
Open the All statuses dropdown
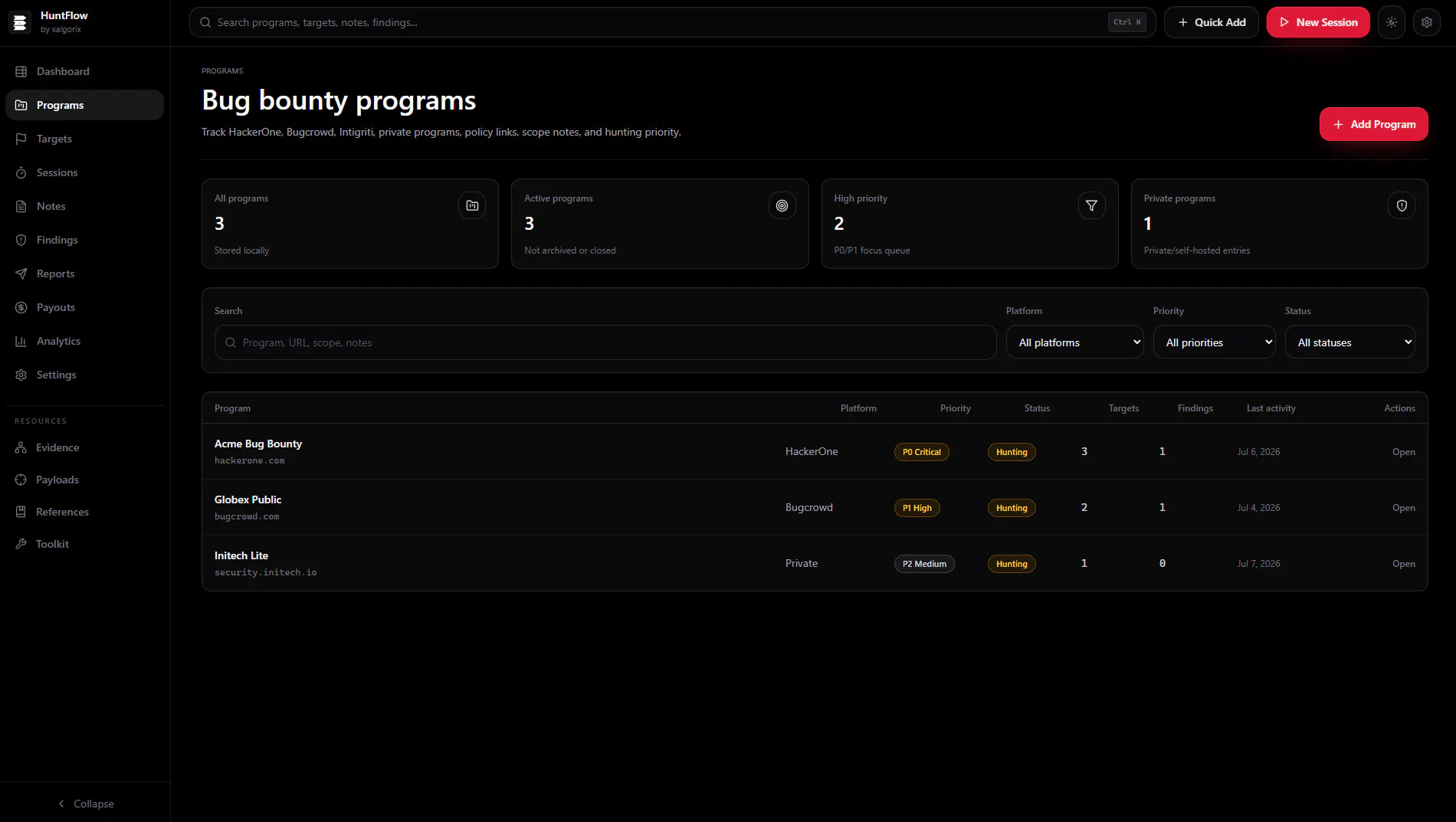click(x=1349, y=342)
